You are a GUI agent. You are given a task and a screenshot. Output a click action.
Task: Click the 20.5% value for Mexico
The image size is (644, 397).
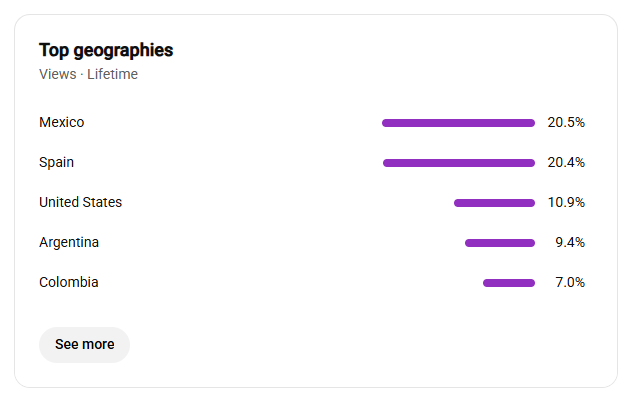coord(566,122)
